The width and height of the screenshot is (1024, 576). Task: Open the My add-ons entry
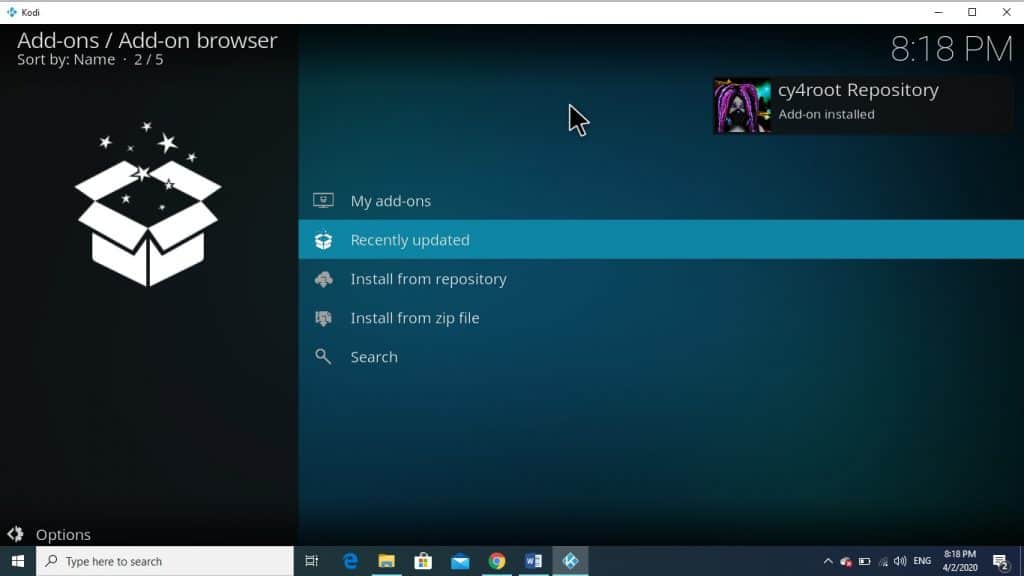[661, 200]
